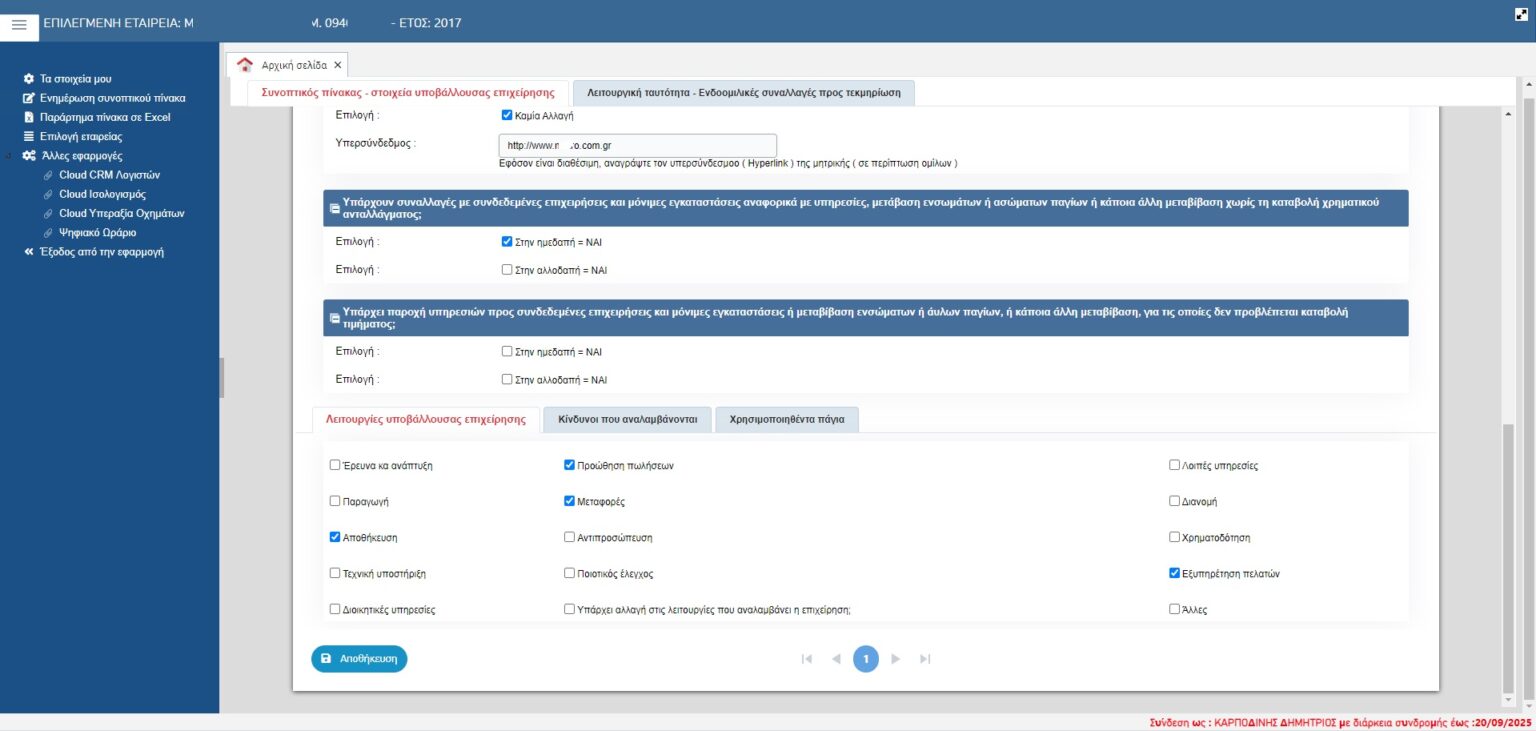Open the hamburger menu icon

point(19,24)
